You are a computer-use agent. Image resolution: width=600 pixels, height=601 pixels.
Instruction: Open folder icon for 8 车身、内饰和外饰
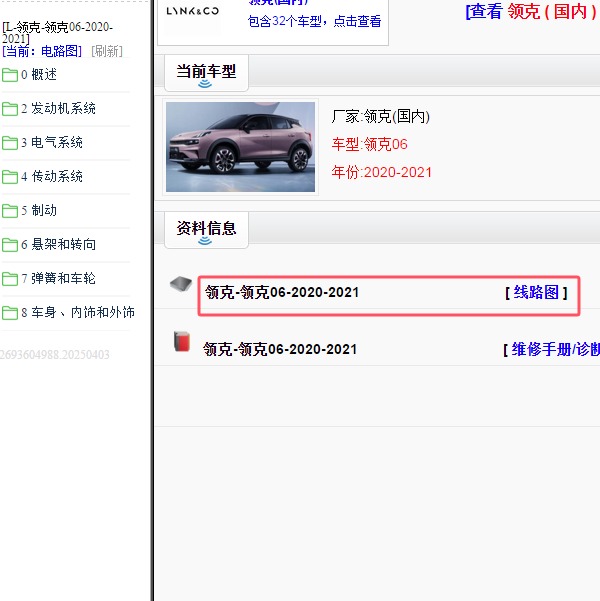coord(10,312)
